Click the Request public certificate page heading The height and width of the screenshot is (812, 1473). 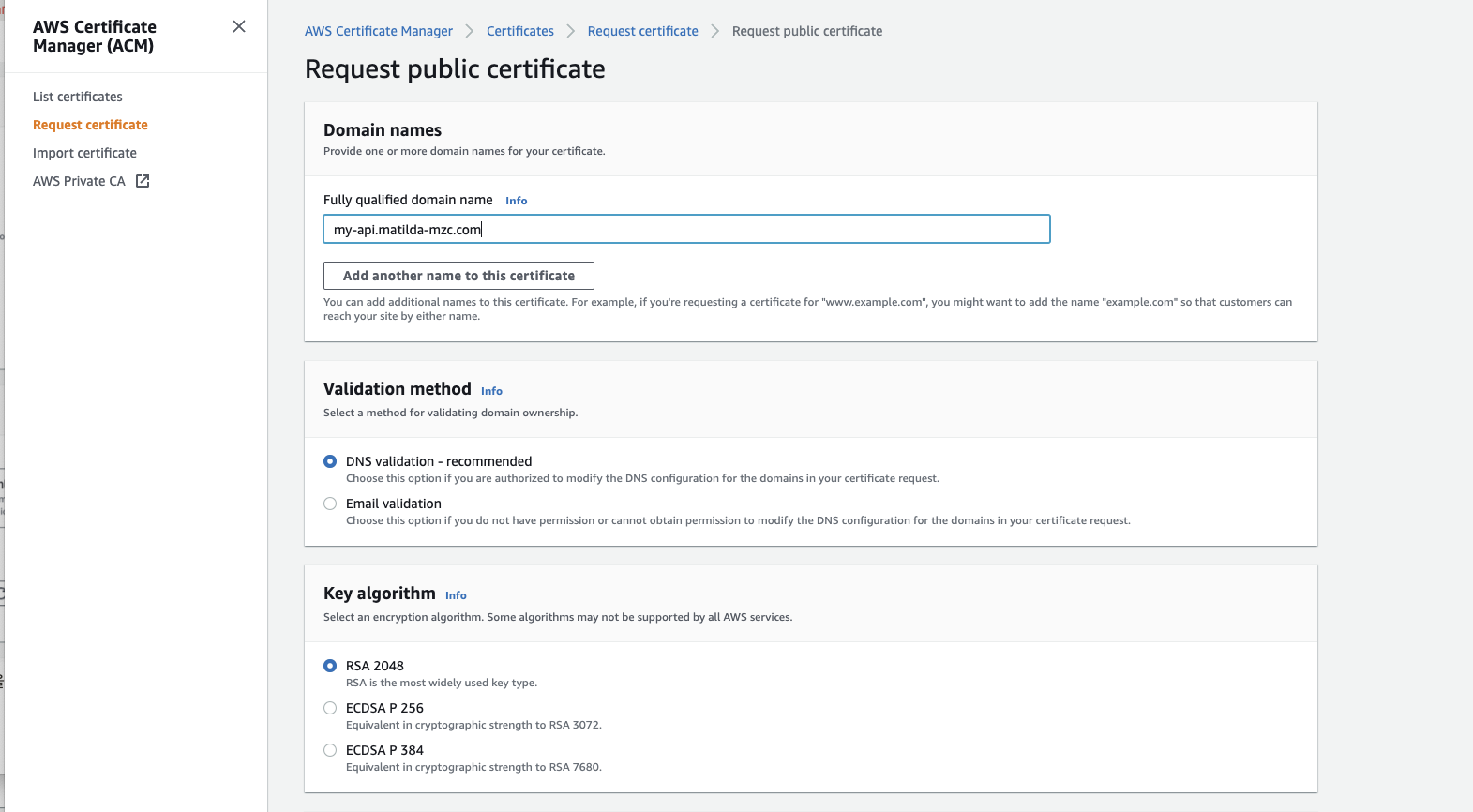(x=455, y=68)
